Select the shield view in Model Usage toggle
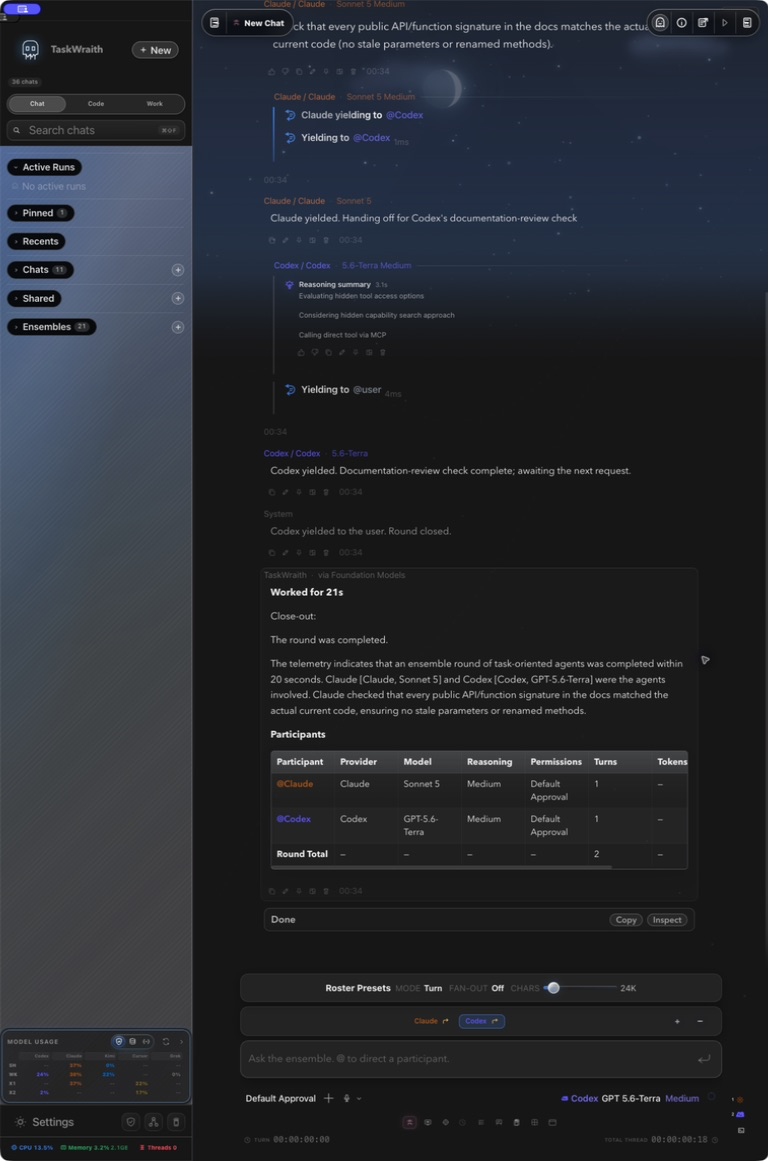The height and width of the screenshot is (1161, 768). pos(118,1042)
